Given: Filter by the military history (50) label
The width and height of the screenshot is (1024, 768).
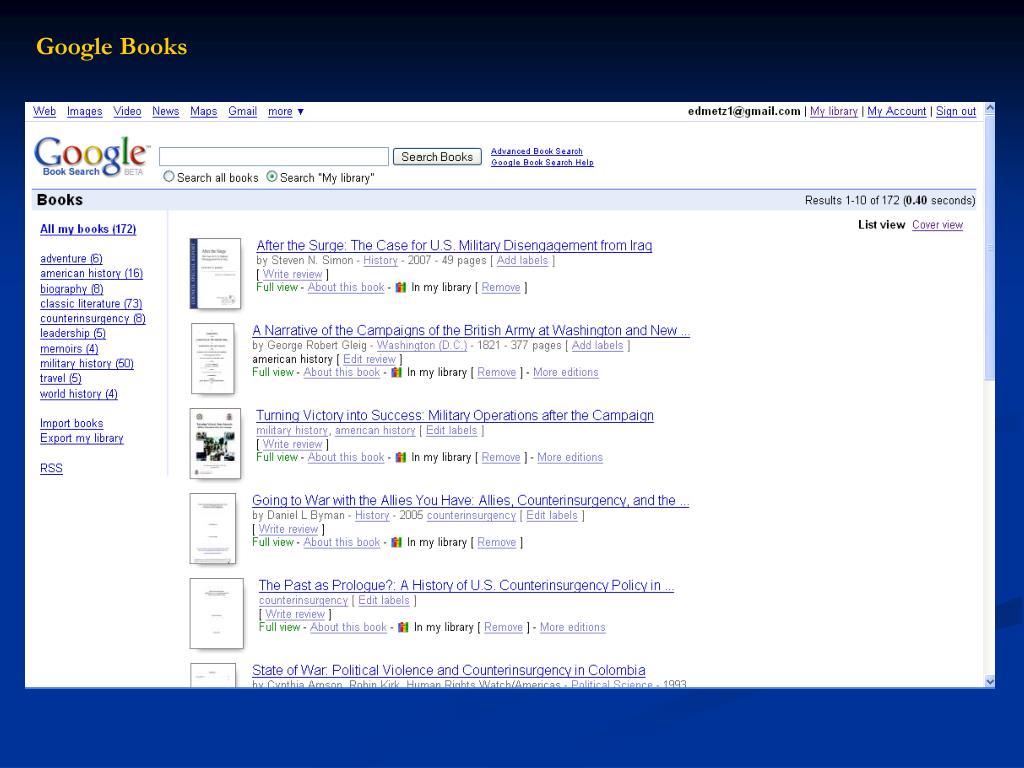Looking at the screenshot, I should click(x=87, y=364).
